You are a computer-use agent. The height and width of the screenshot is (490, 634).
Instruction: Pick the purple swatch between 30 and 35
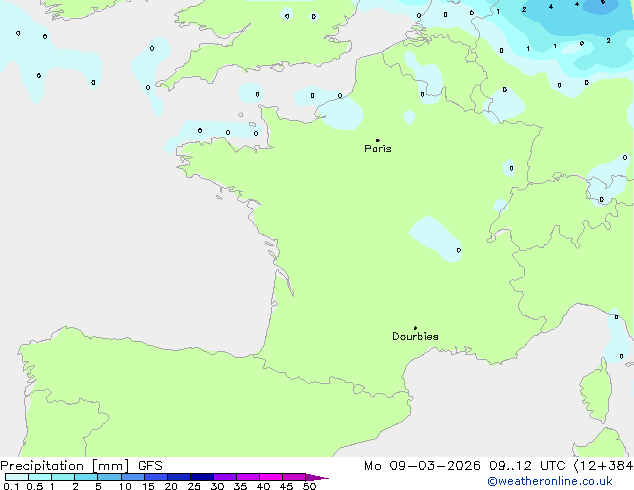tap(224, 478)
